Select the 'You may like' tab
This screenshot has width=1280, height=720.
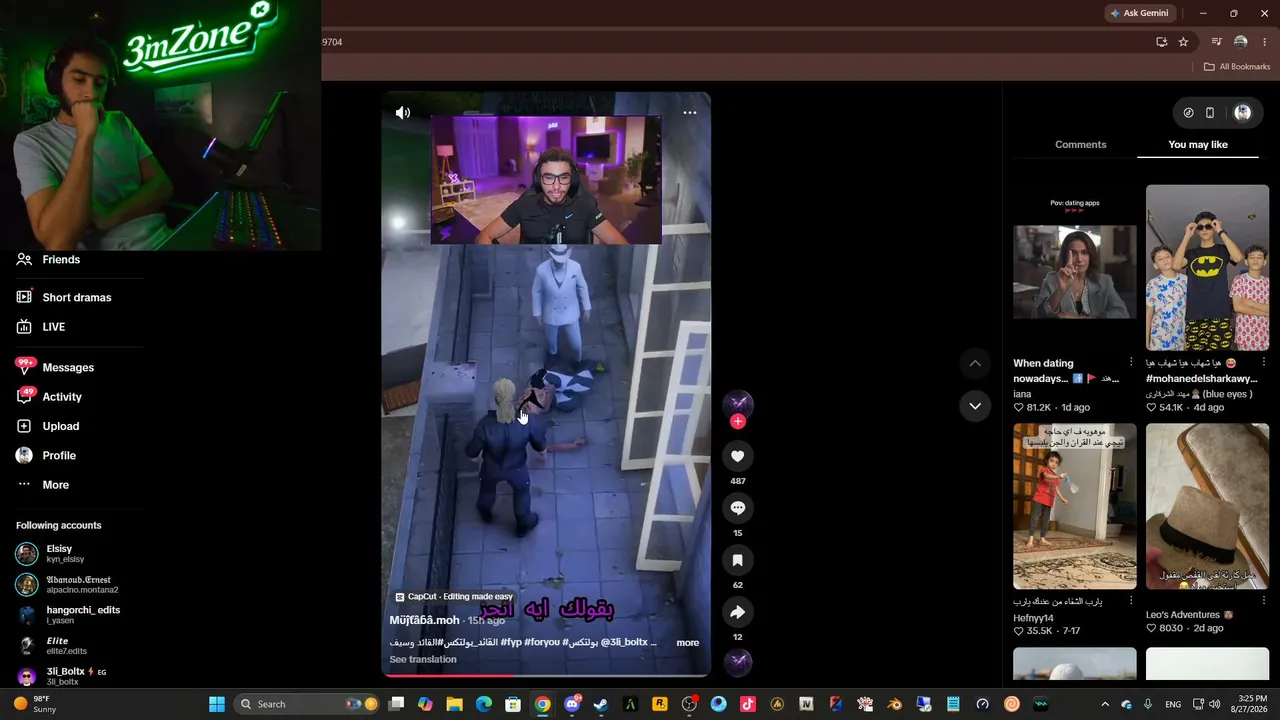coord(1198,145)
